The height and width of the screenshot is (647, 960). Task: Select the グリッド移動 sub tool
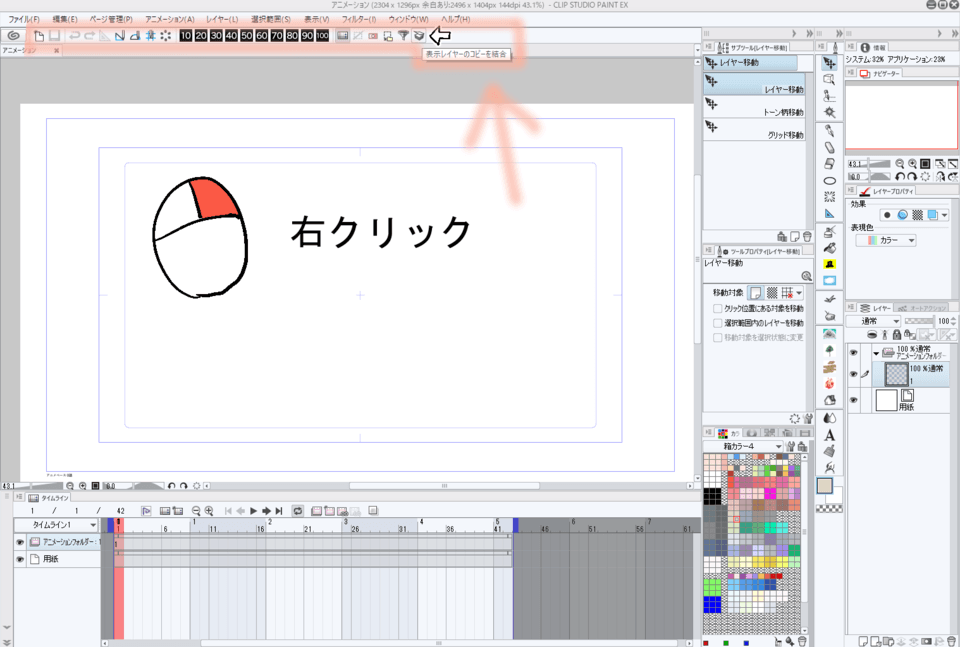click(x=754, y=129)
